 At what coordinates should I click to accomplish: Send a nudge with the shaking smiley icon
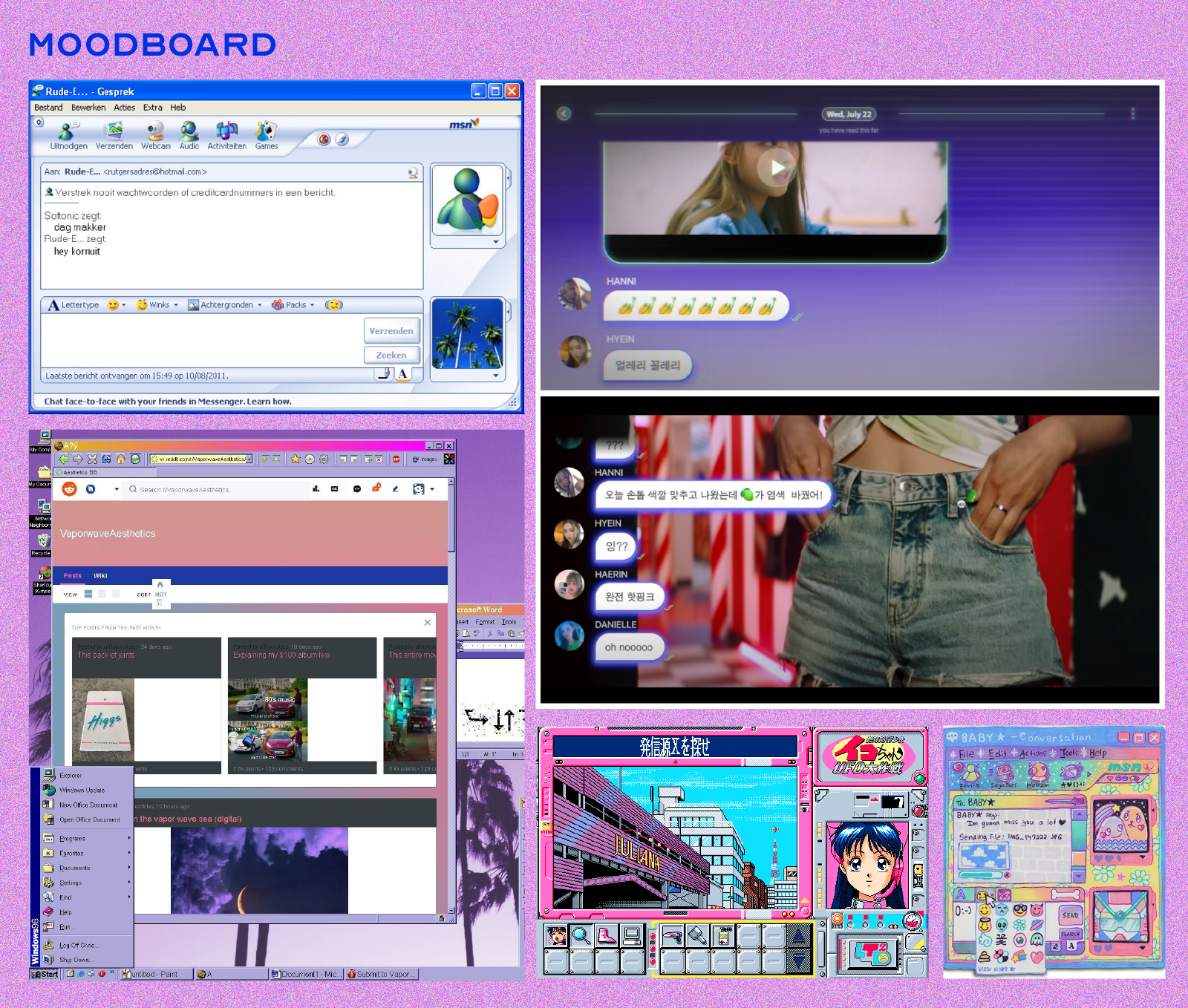[334, 305]
